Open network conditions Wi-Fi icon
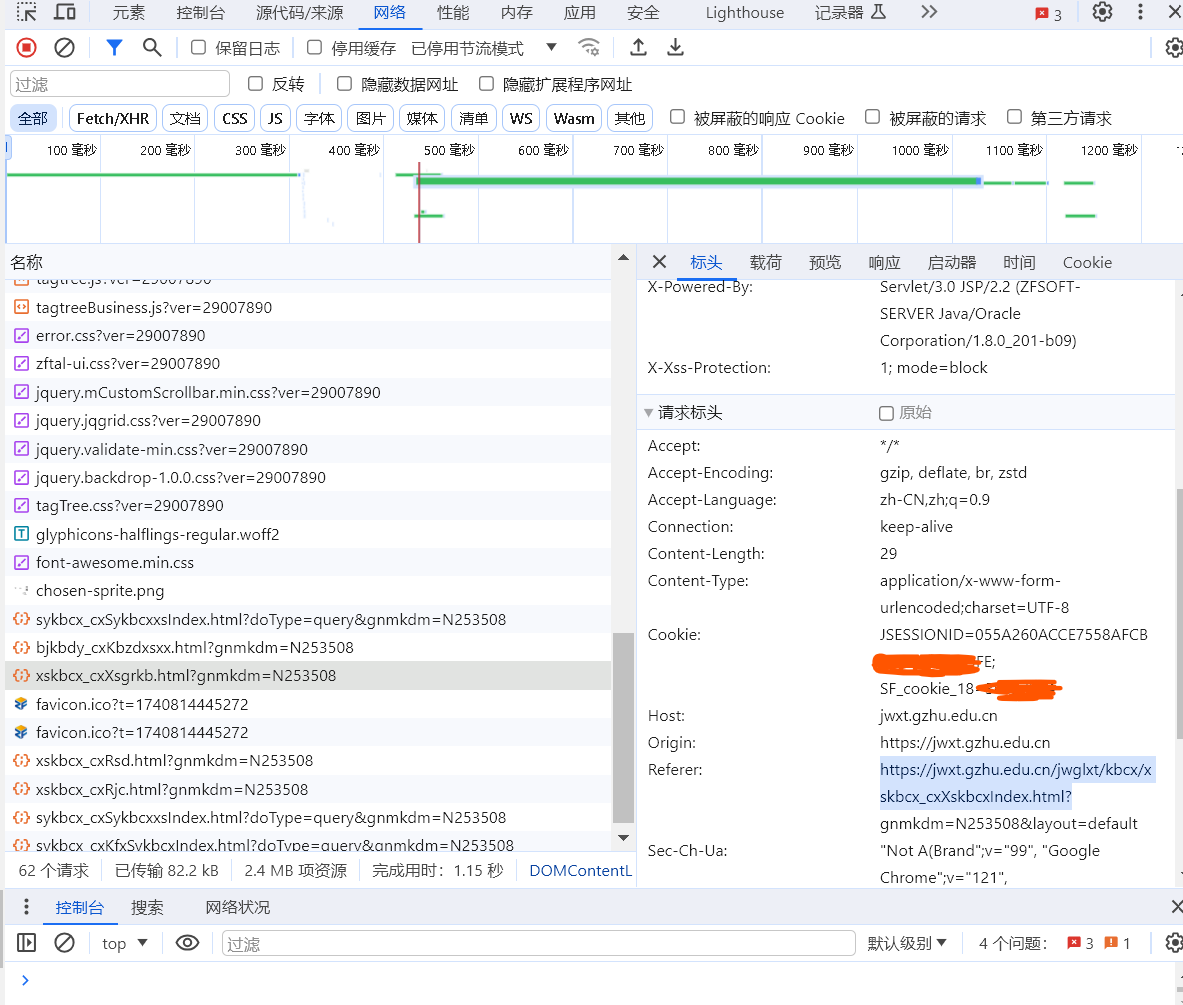 589,48
